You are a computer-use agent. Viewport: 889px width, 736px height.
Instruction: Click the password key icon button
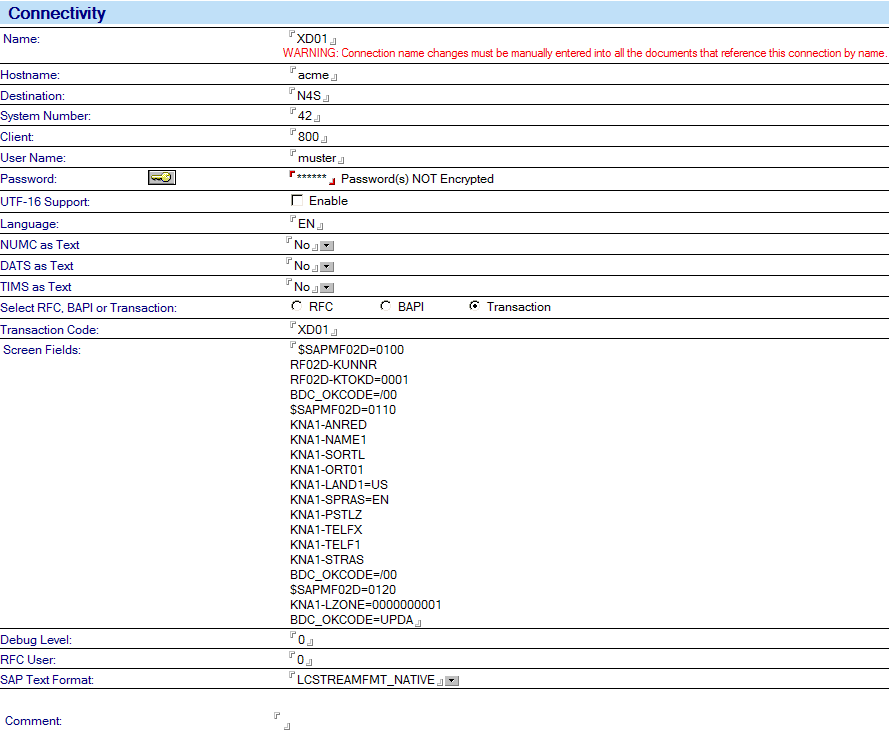162,177
